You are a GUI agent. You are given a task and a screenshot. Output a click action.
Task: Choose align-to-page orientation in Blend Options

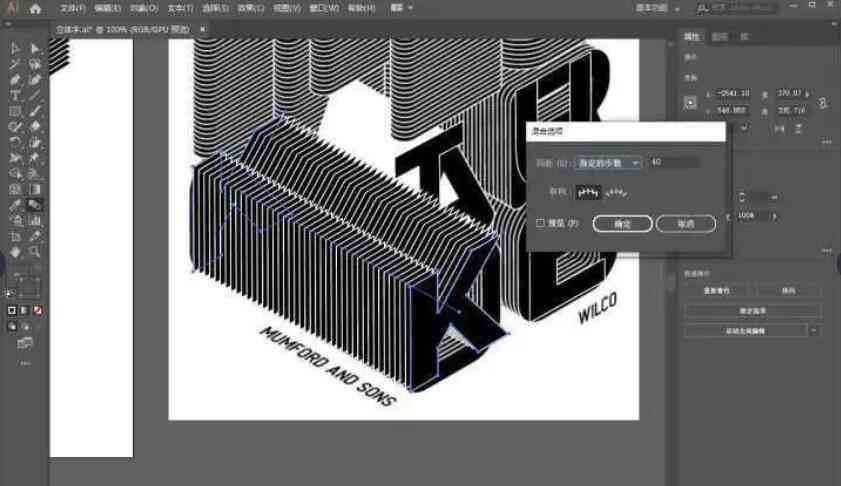588,192
